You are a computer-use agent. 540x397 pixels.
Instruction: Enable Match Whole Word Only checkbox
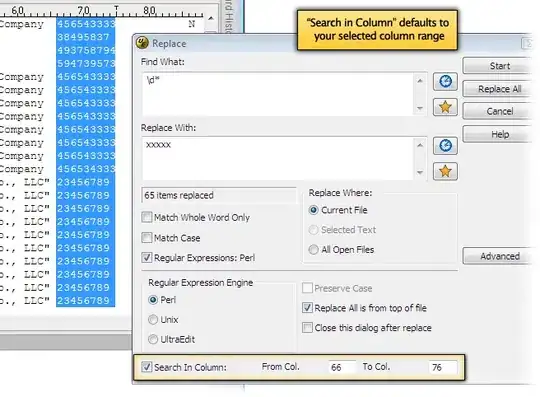[146, 217]
